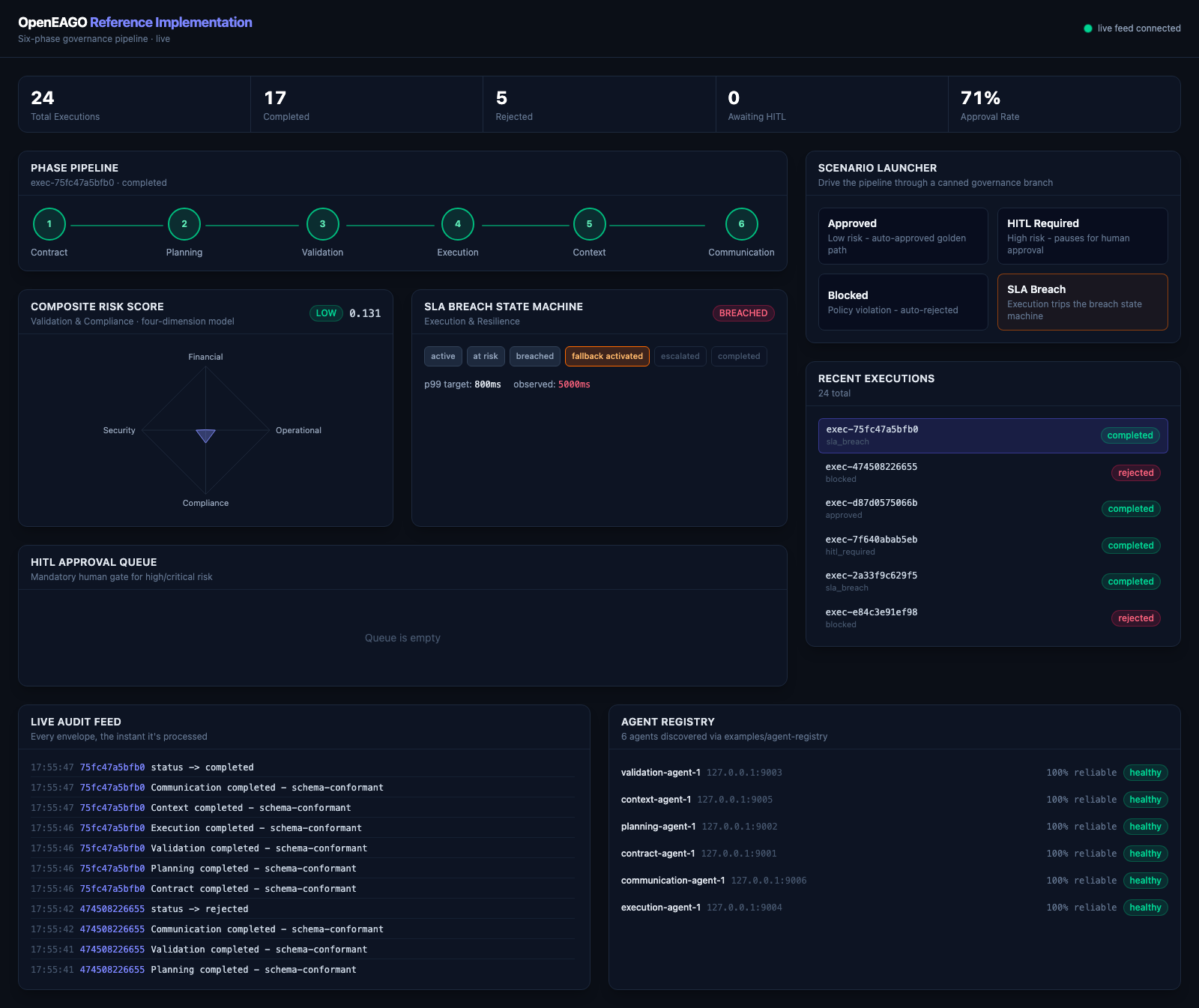Click validation-agent-1 registry row
Viewport: 1199px width, 1008px height.
tap(895, 773)
